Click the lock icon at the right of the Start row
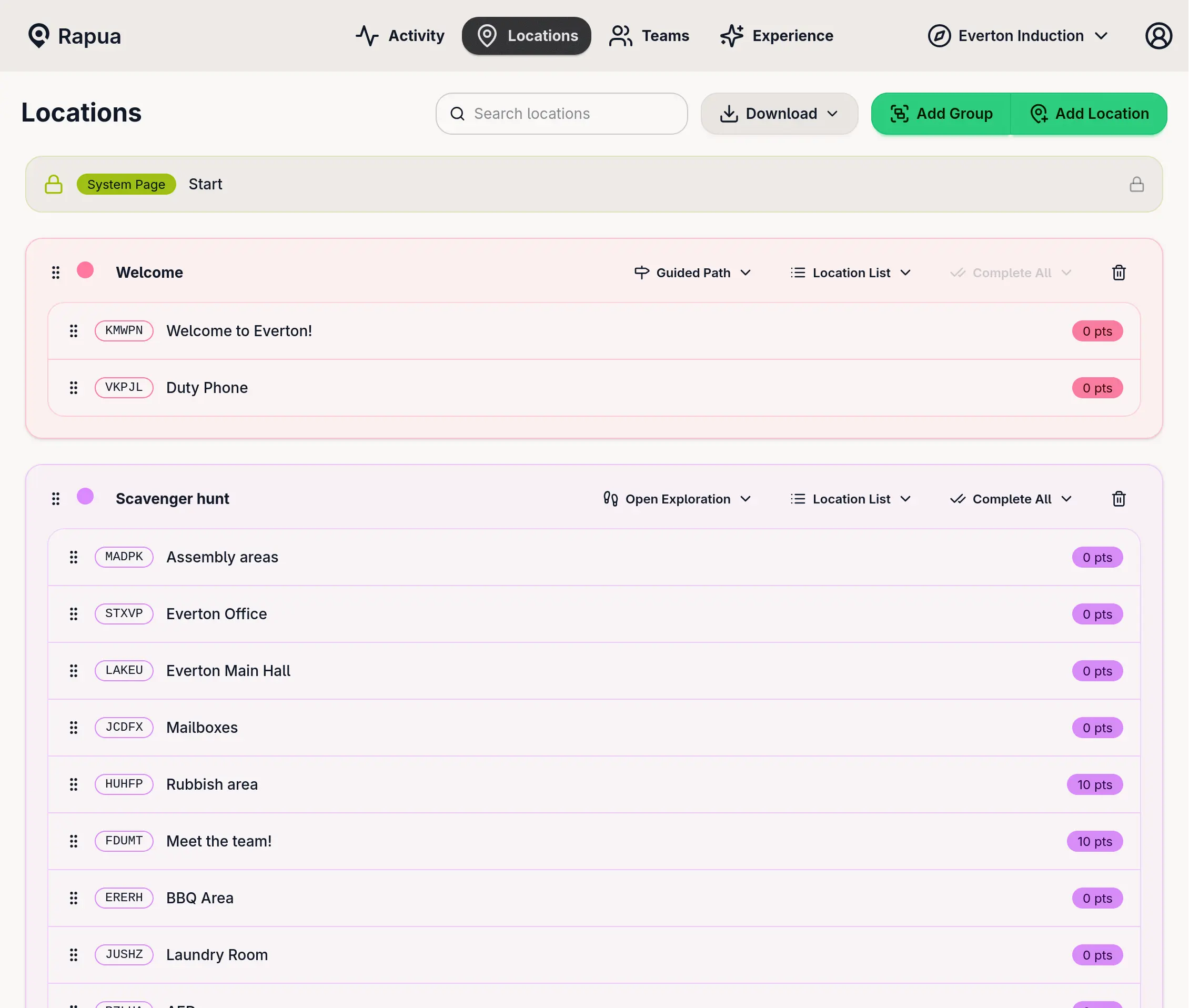1189x1008 pixels. click(1136, 184)
